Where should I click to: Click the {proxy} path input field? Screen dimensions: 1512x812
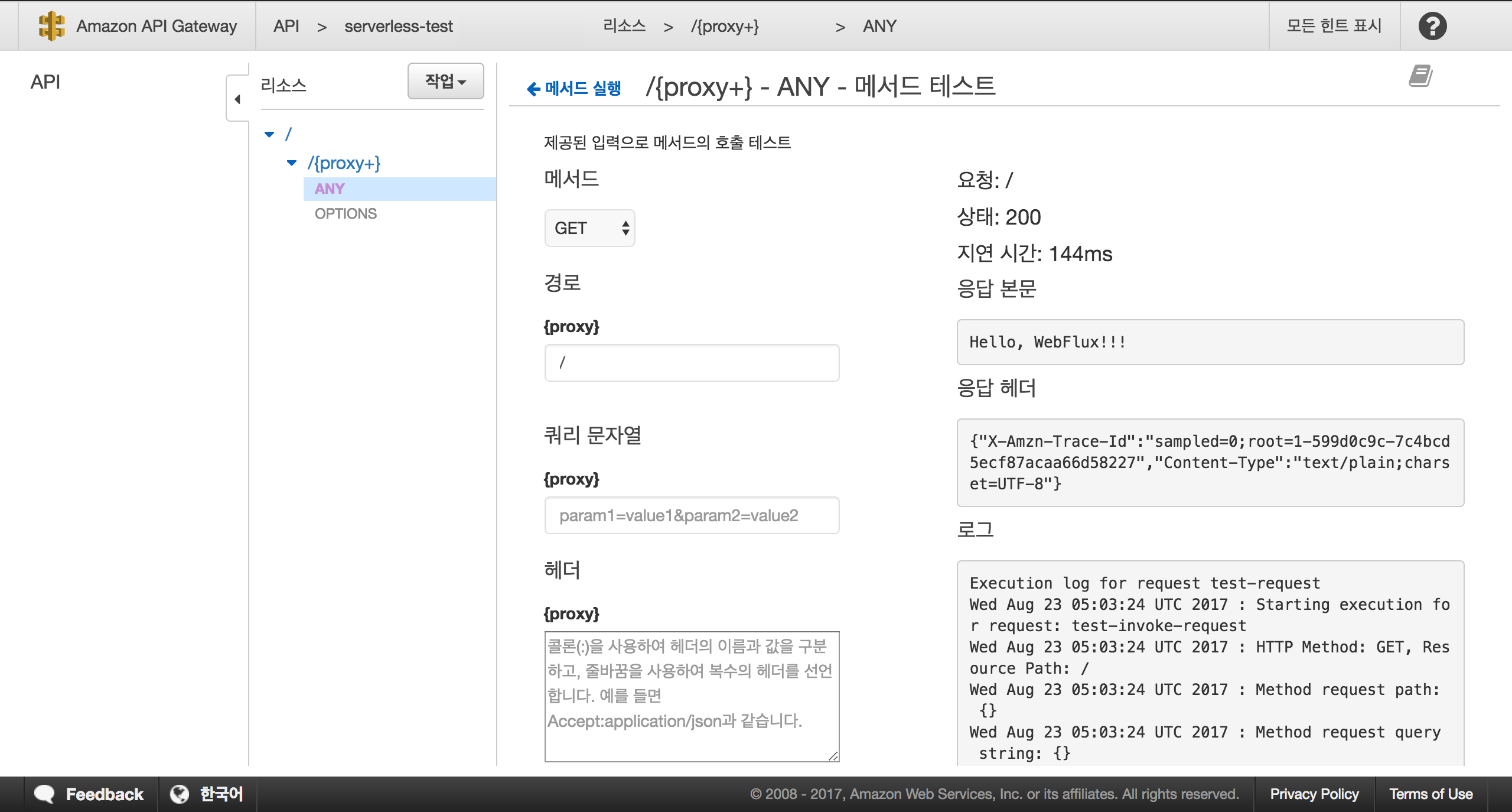click(692, 363)
